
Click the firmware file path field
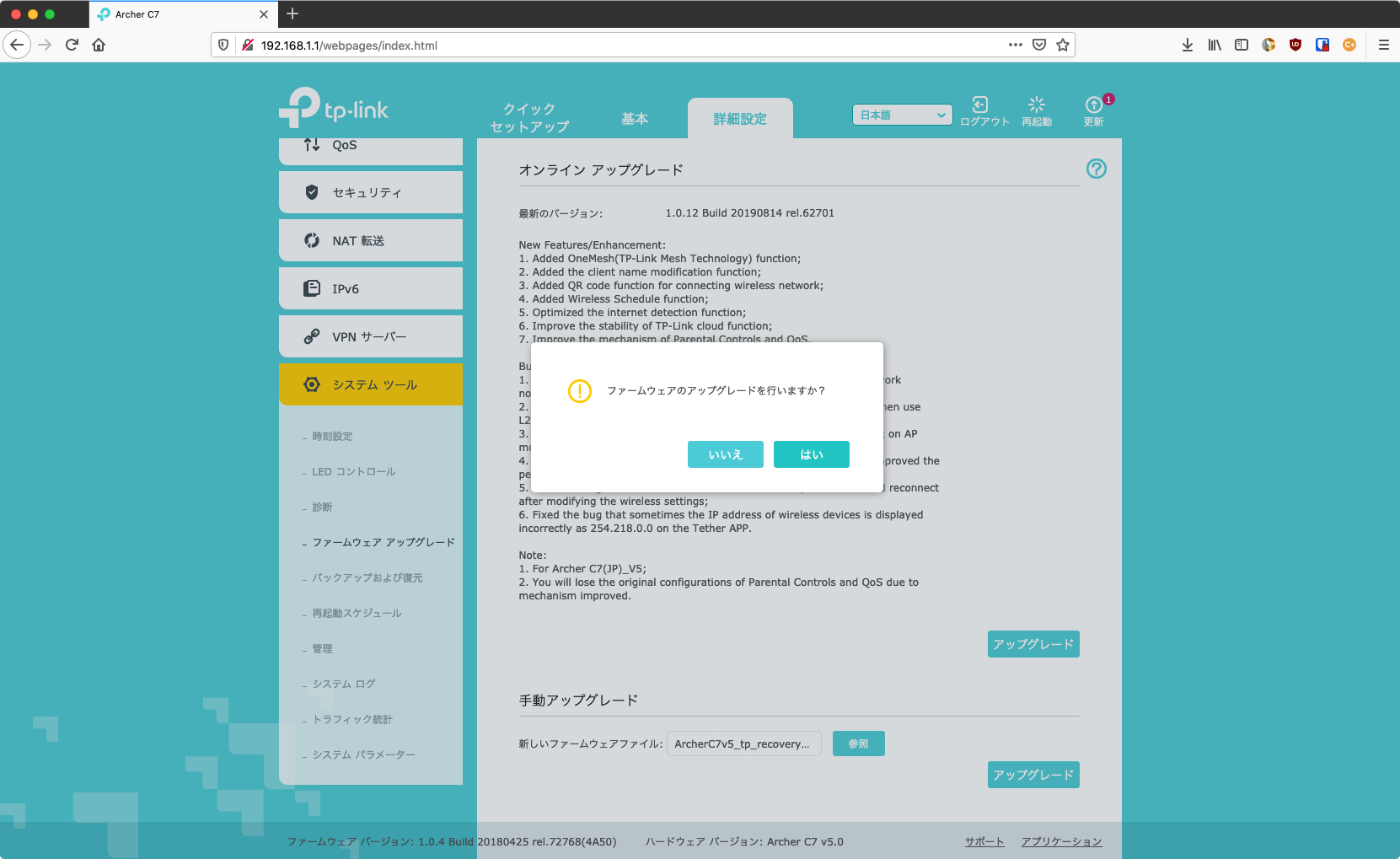743,744
